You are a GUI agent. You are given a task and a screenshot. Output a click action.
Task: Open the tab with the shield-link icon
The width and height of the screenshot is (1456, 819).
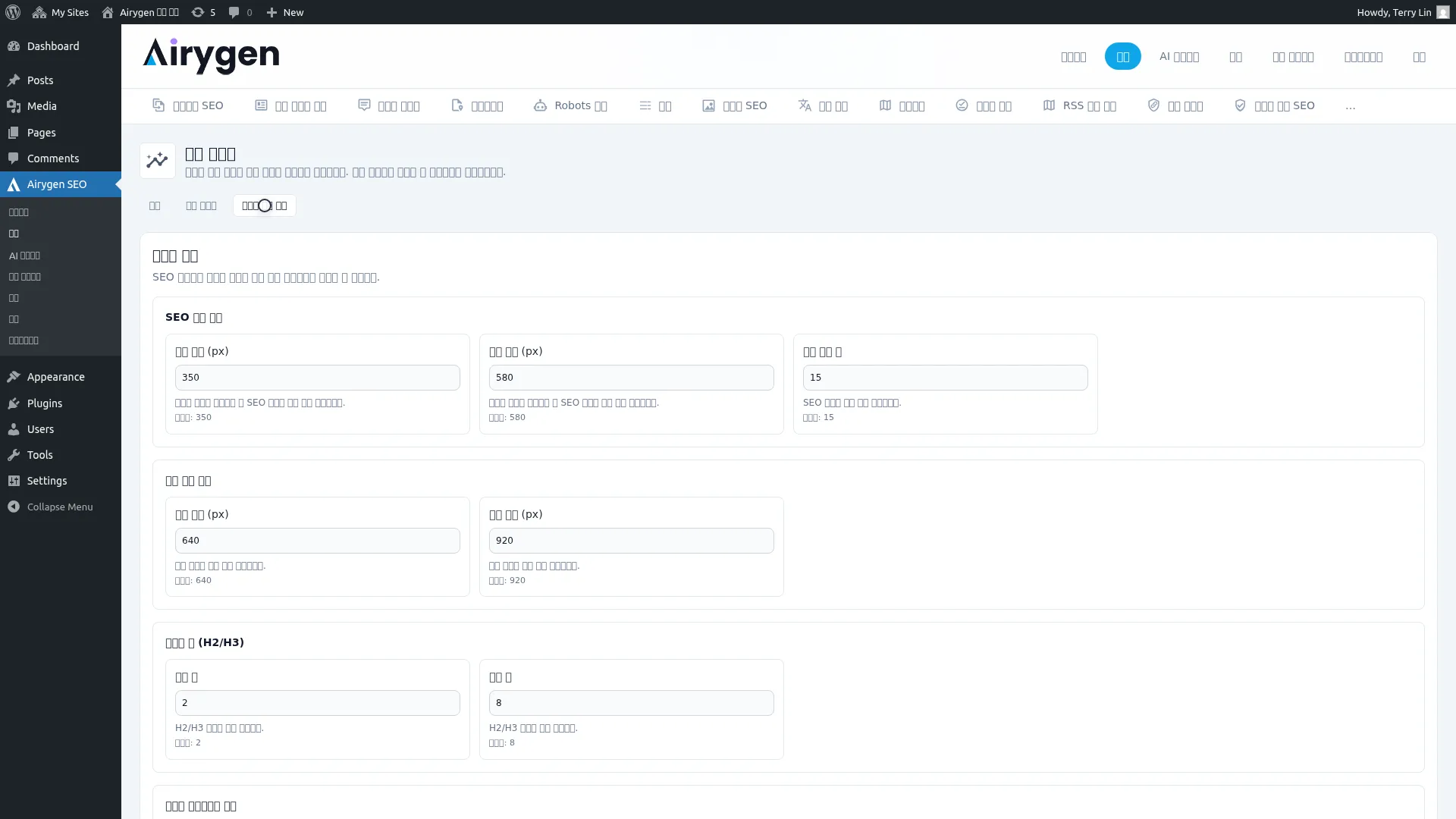[1175, 105]
